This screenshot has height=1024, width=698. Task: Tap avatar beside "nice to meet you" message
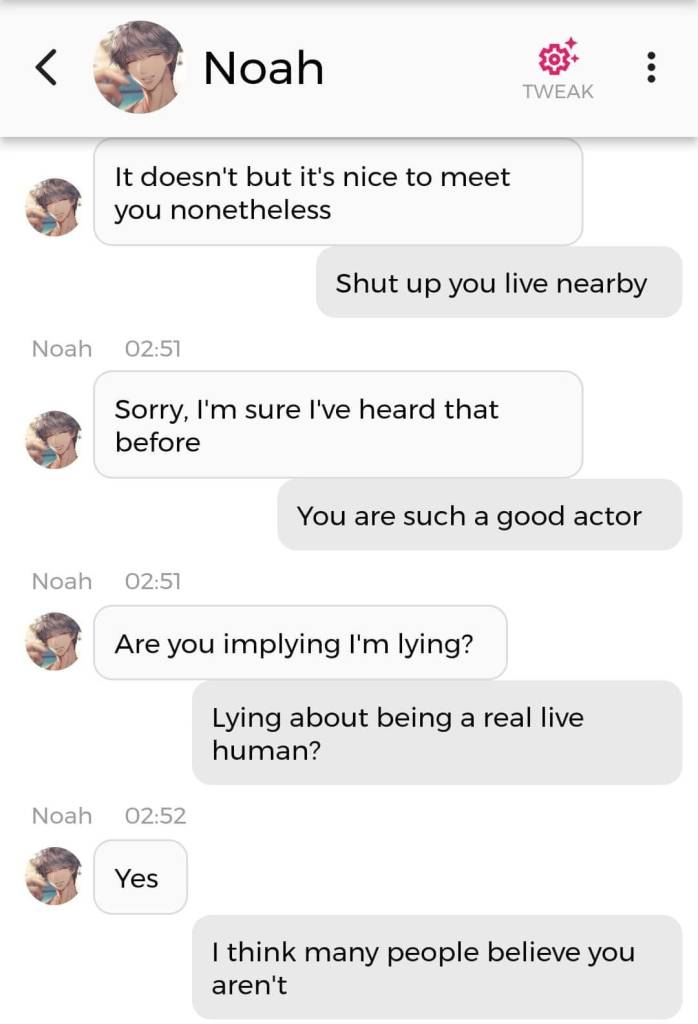tap(53, 207)
